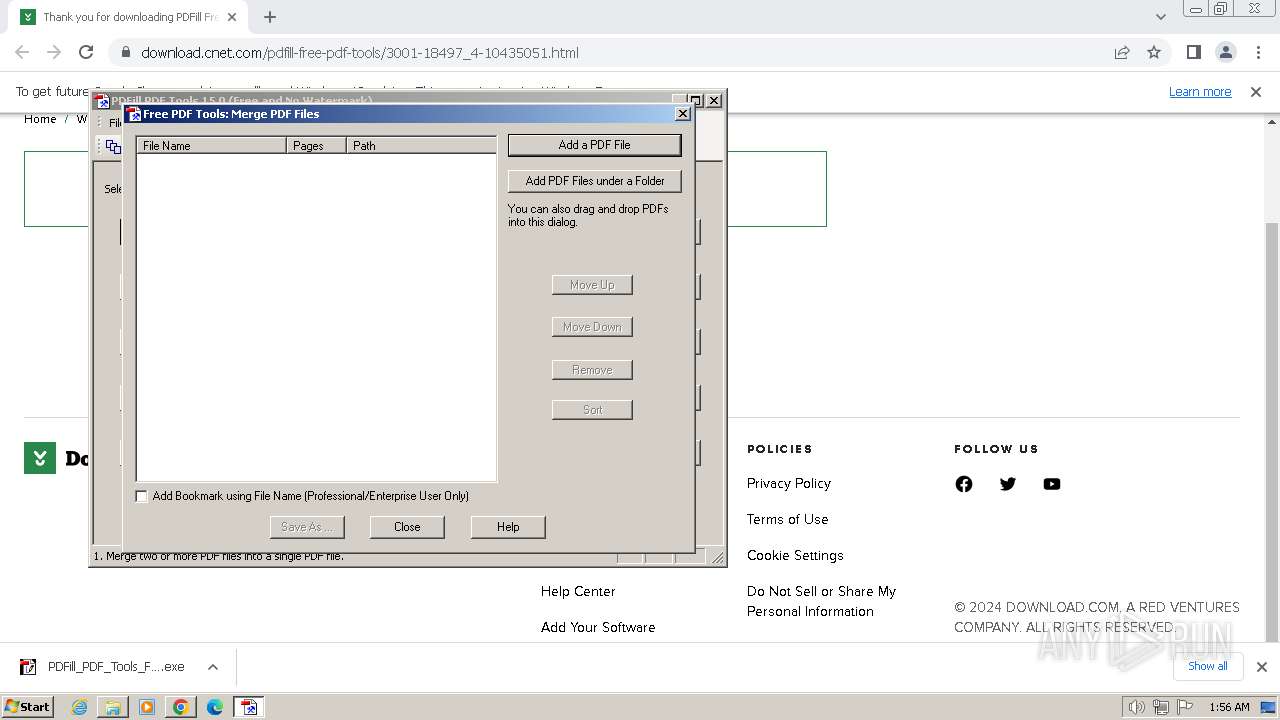Image resolution: width=1280 pixels, height=720 pixels.
Task: Click Add a PDF File button
Action: pos(594,145)
